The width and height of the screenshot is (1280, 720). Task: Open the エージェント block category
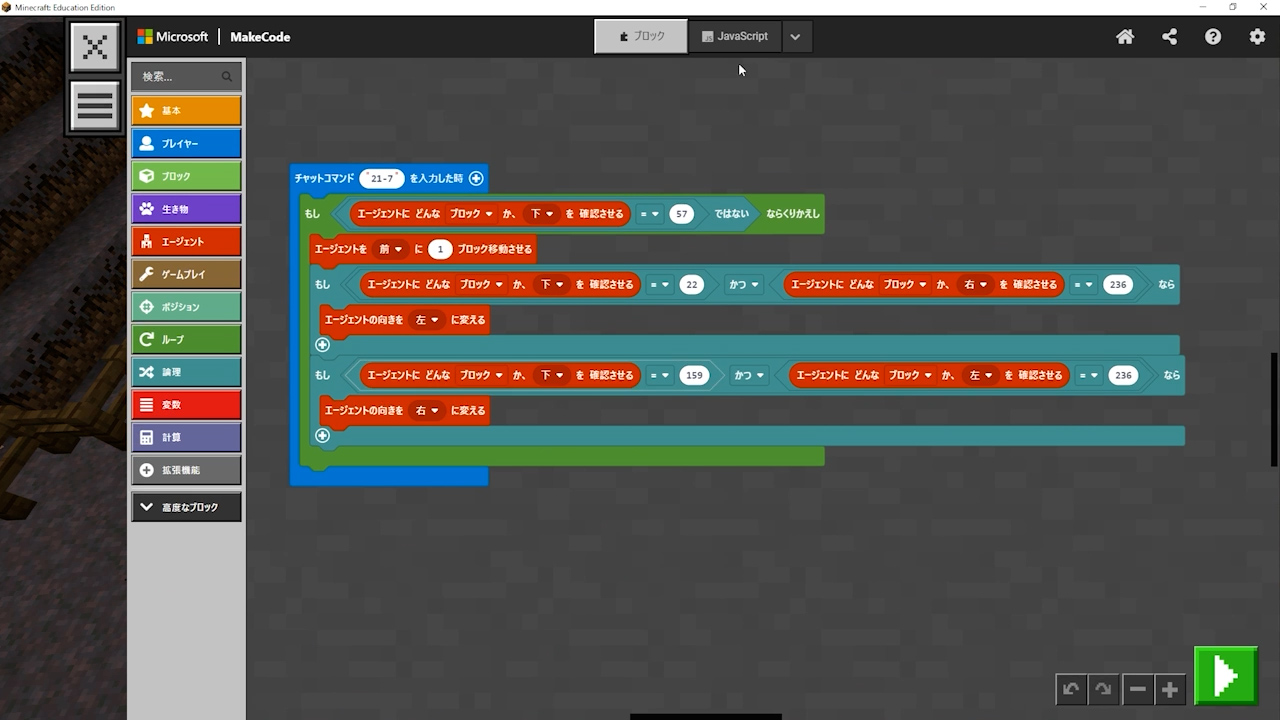coord(186,241)
